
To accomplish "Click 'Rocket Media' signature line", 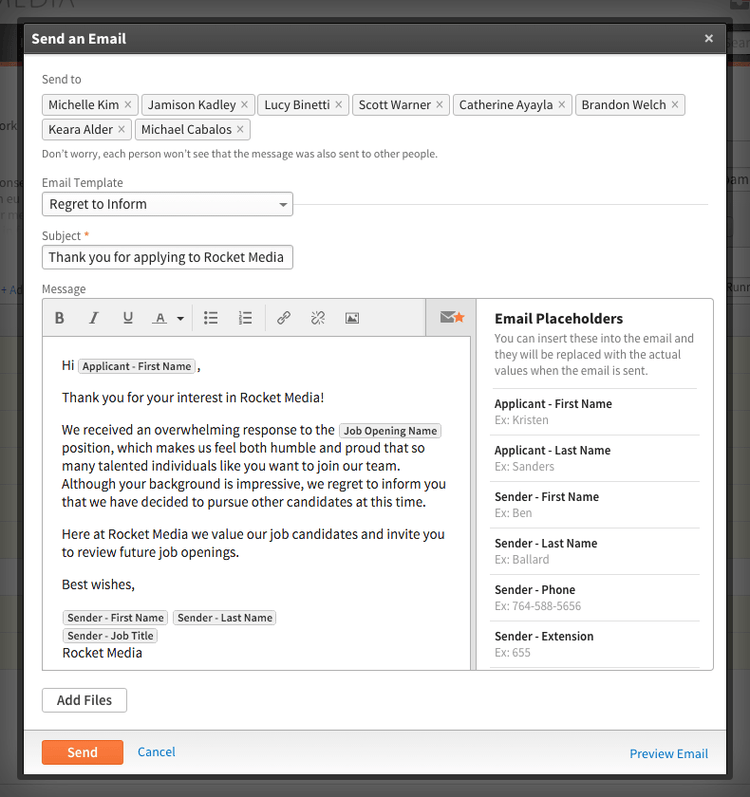I will [x=102, y=653].
